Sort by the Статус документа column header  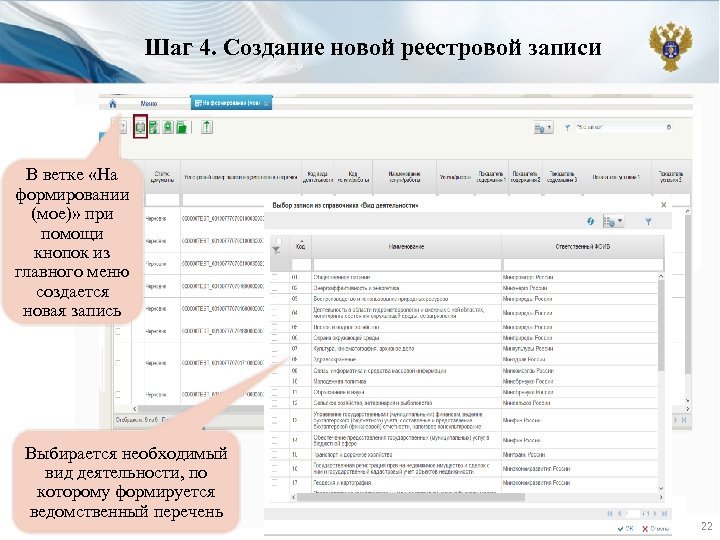click(x=162, y=177)
